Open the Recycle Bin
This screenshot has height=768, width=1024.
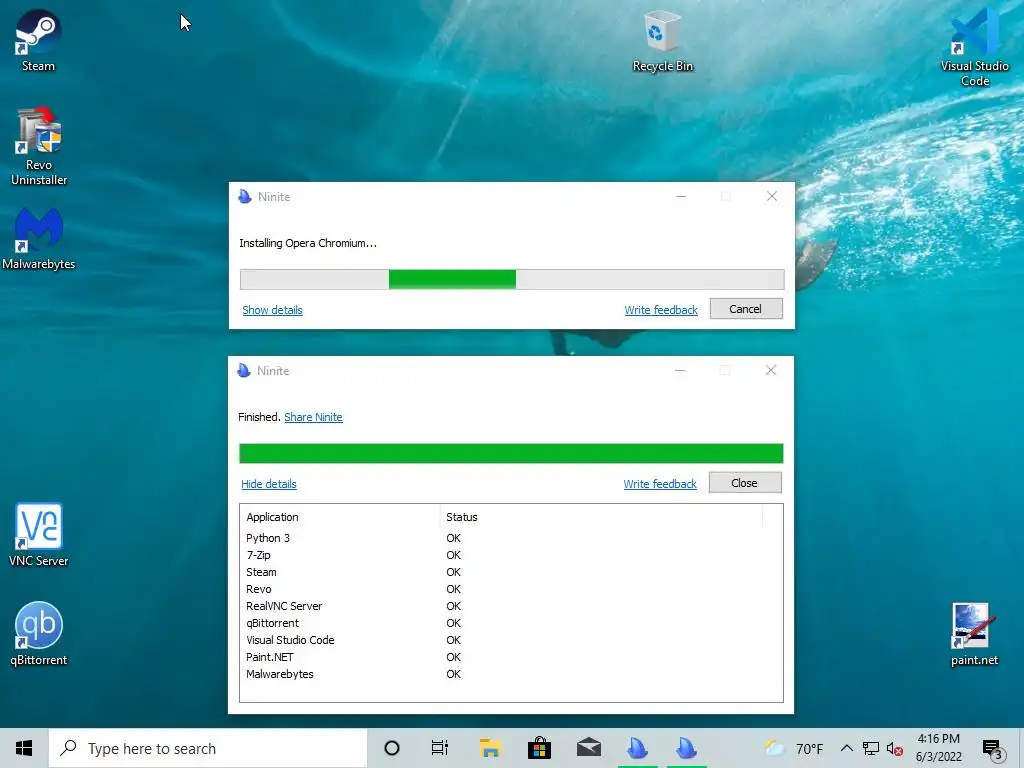(663, 40)
